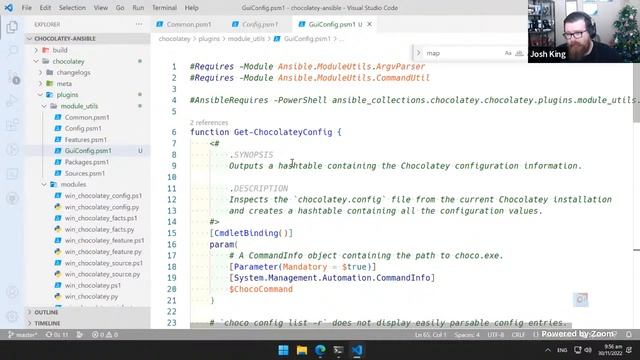Screen dimensions: 640x360
Task: Expand the changelogs folder
Action: pyautogui.click(x=87, y=72)
